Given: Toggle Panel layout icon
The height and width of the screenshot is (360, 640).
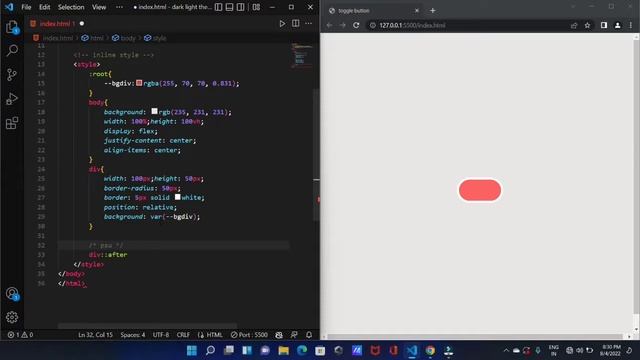Looking at the screenshot, I should tap(229, 7).
